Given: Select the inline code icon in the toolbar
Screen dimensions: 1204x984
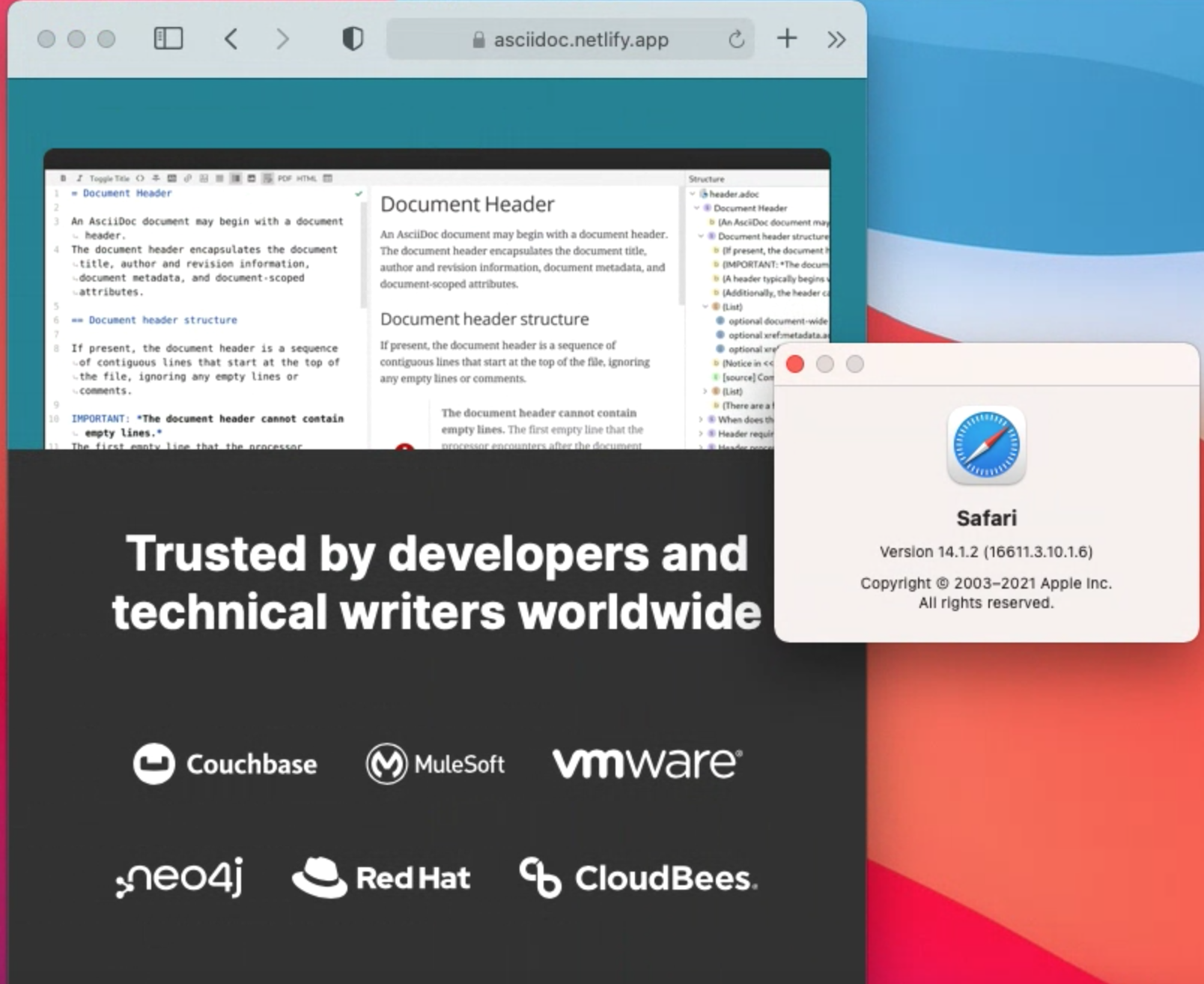Looking at the screenshot, I should click(x=139, y=178).
